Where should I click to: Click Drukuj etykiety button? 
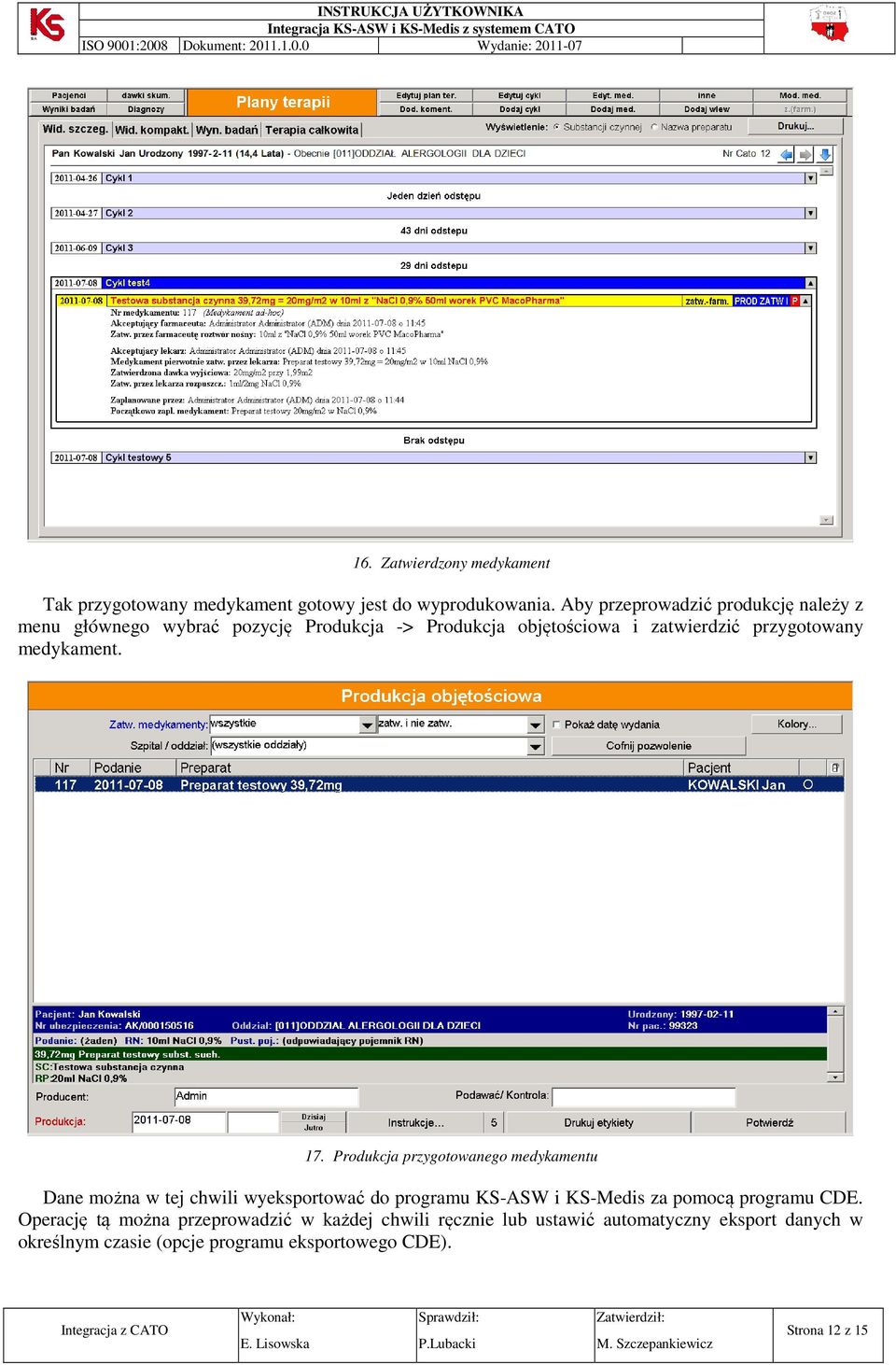click(x=598, y=1122)
